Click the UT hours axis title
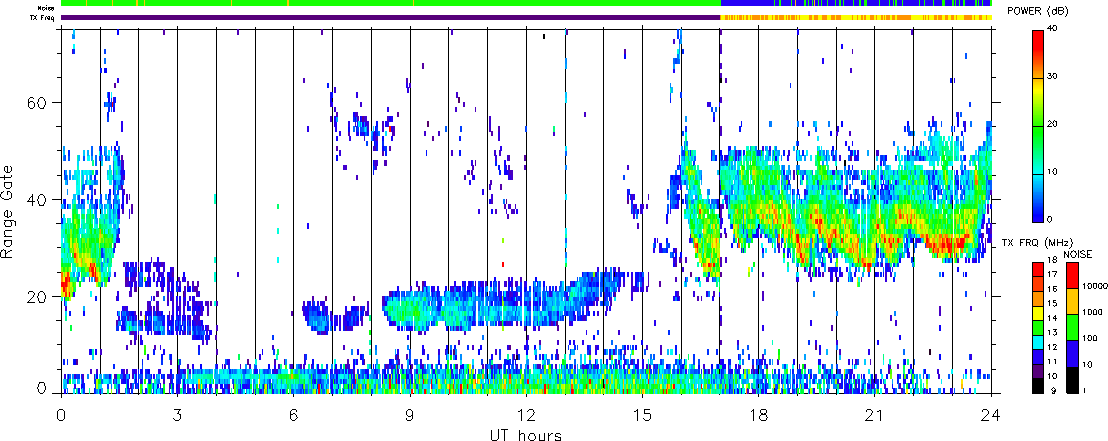This screenshot has height=441, width=1108. 526,434
